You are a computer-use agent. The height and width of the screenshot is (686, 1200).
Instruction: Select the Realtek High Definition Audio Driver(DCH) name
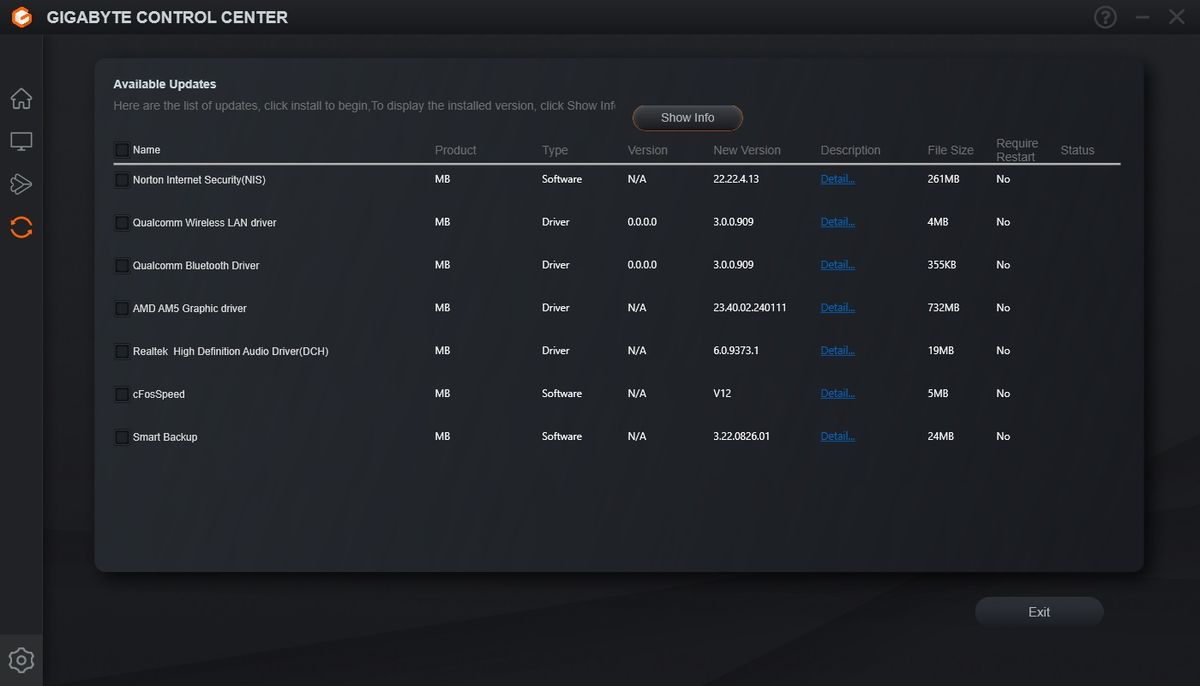(x=230, y=352)
